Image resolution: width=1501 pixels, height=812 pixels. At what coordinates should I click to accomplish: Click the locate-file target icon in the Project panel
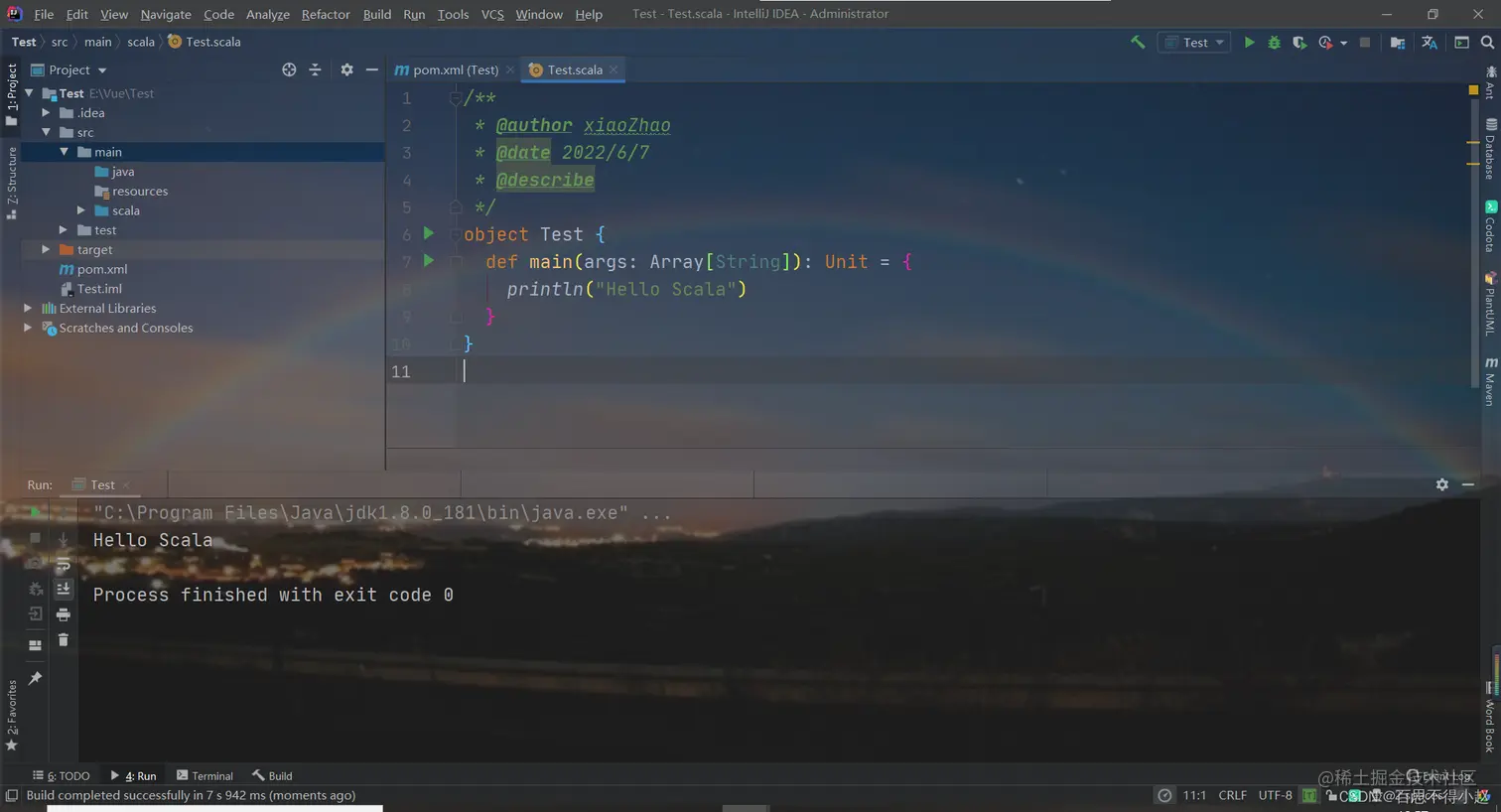289,69
